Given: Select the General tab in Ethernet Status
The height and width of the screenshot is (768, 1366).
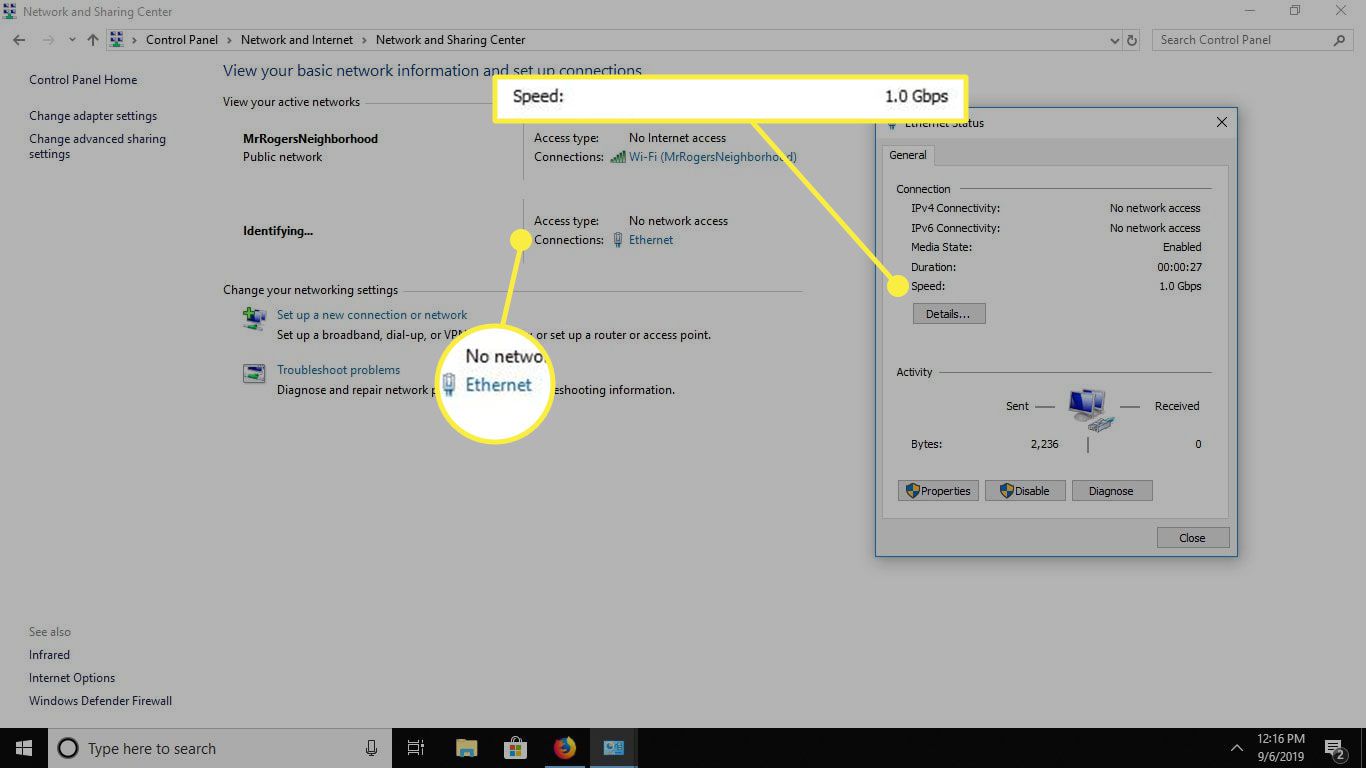Looking at the screenshot, I should pyautogui.click(x=908, y=155).
